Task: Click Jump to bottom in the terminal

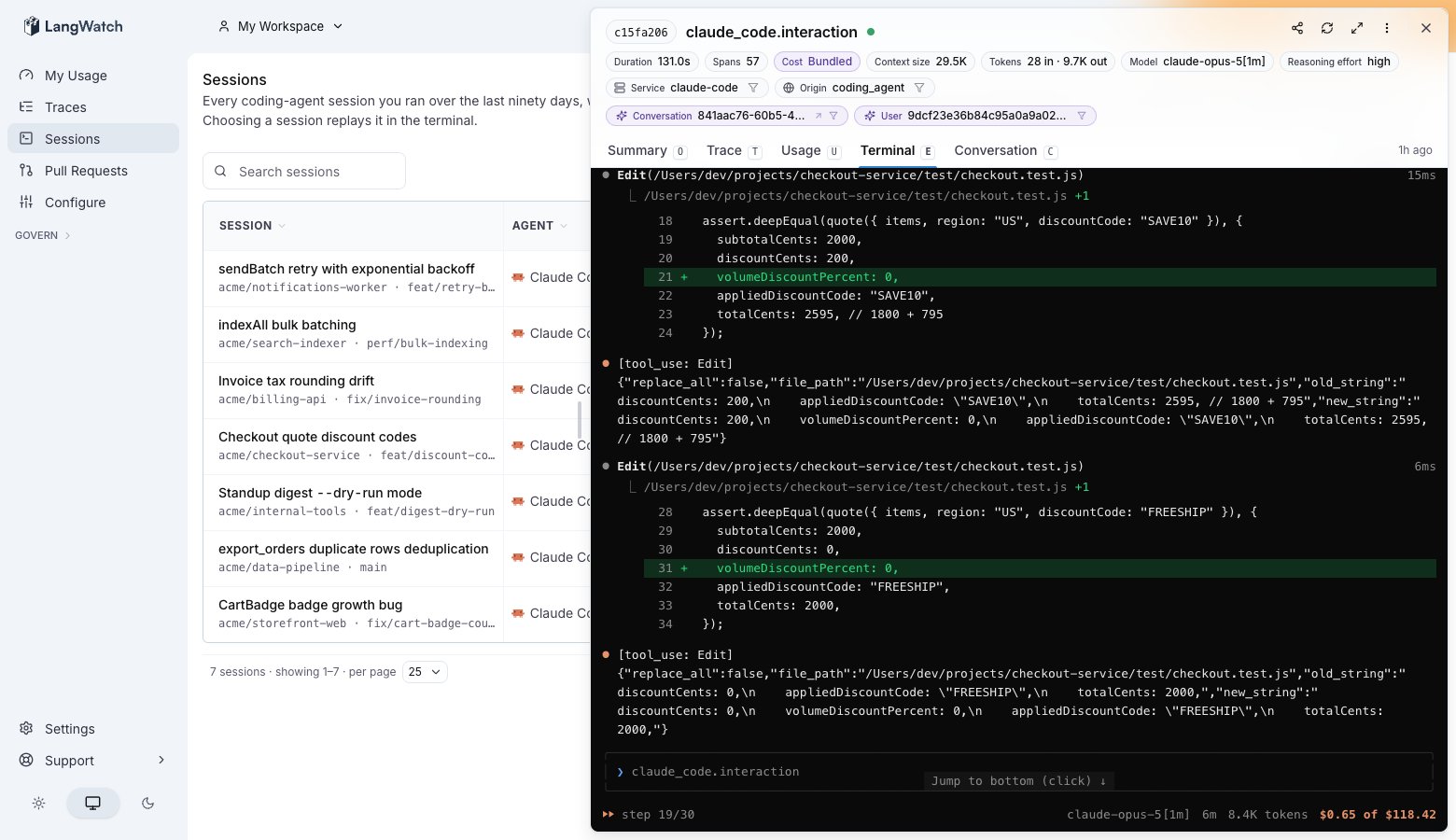Action: [1018, 780]
